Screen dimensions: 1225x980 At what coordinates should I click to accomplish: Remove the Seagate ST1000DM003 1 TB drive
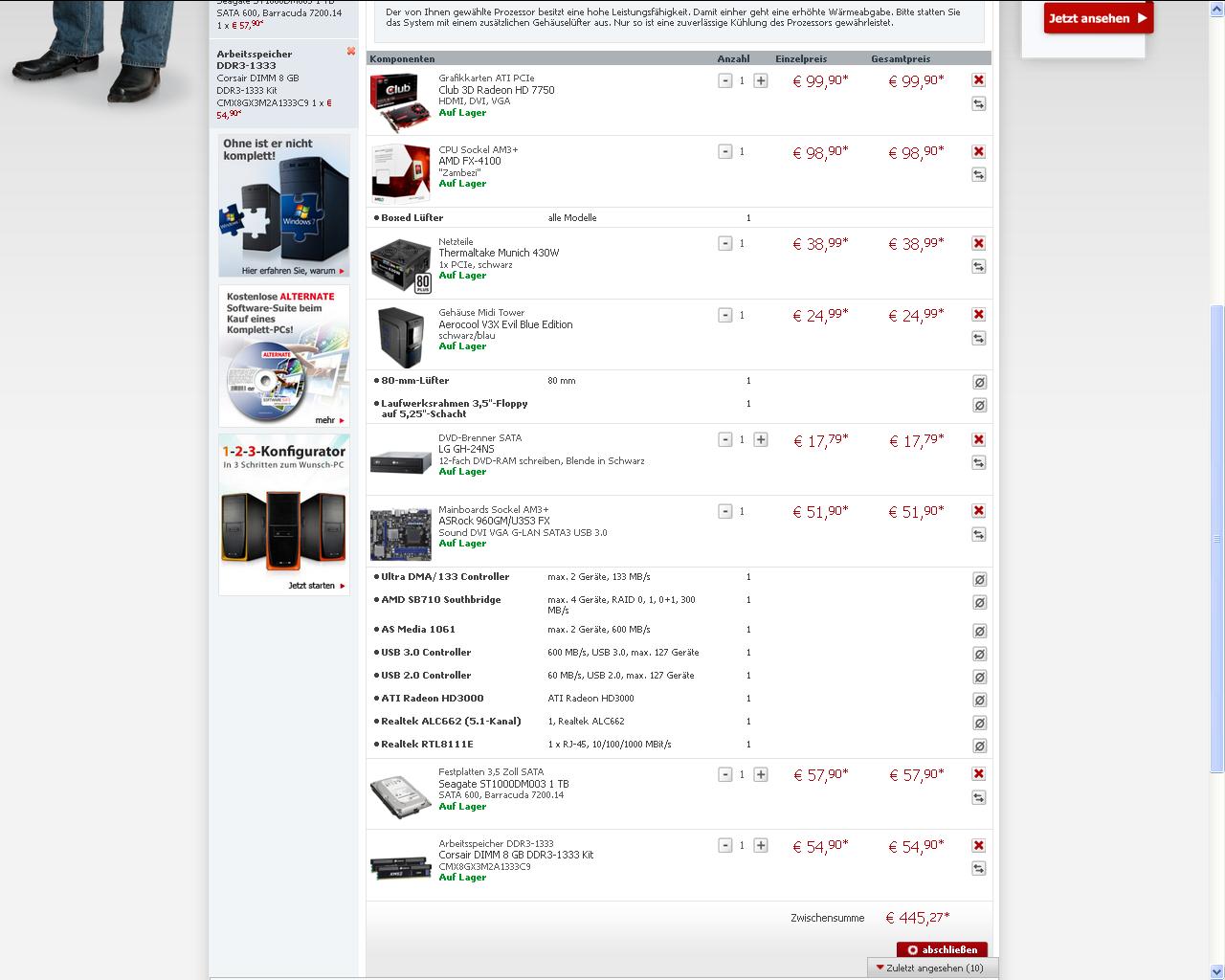coord(978,774)
